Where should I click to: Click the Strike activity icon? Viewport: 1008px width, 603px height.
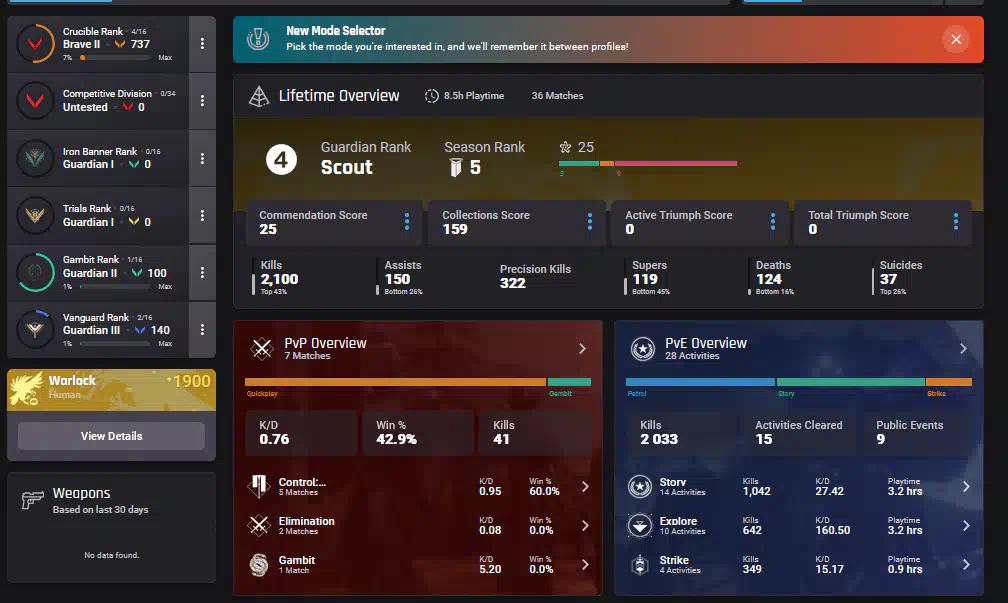(x=640, y=564)
